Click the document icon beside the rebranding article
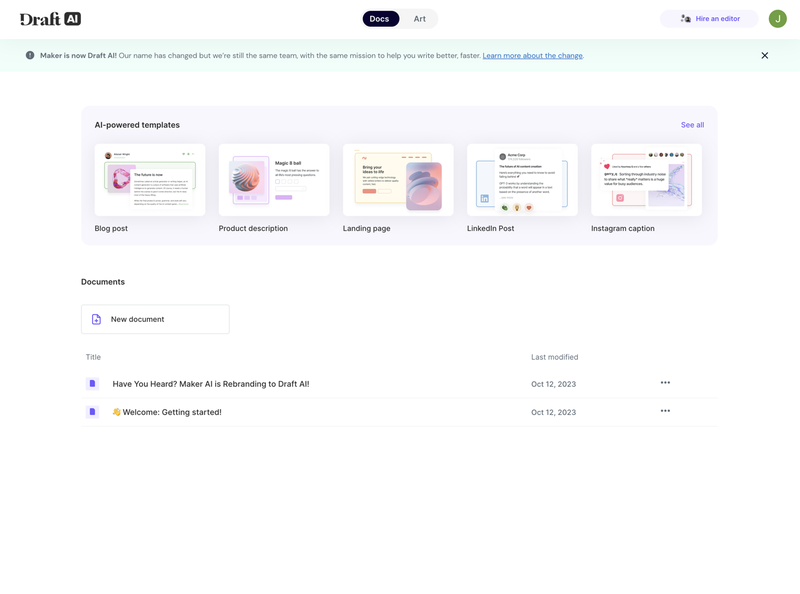The height and width of the screenshot is (594, 800). click(92, 383)
